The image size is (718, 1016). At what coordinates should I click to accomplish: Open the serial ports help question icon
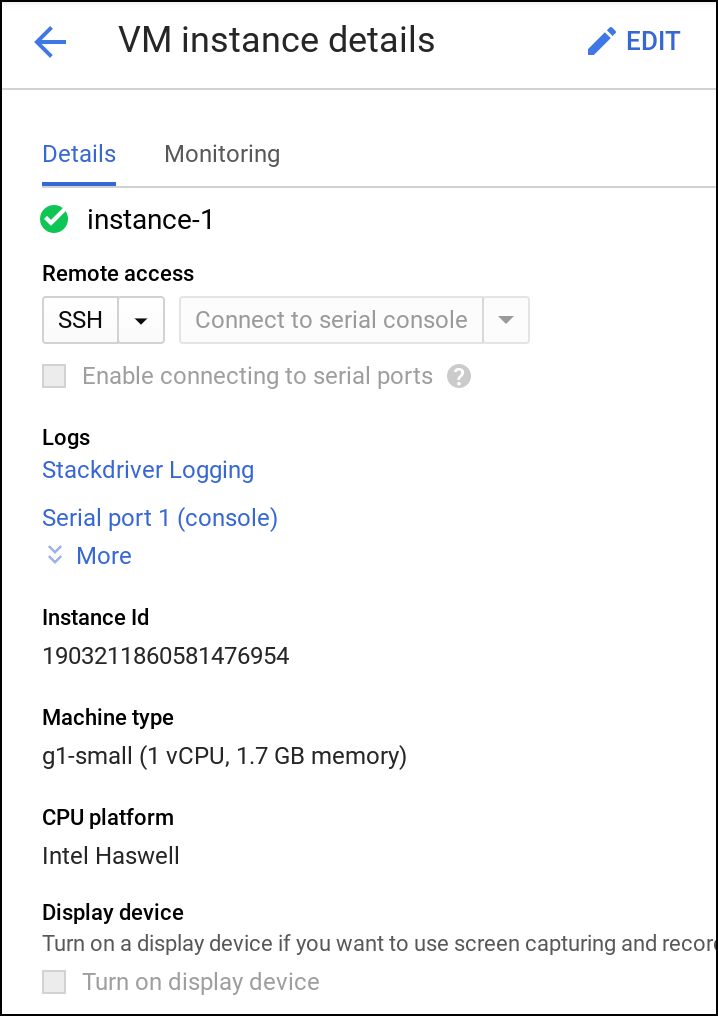click(459, 376)
